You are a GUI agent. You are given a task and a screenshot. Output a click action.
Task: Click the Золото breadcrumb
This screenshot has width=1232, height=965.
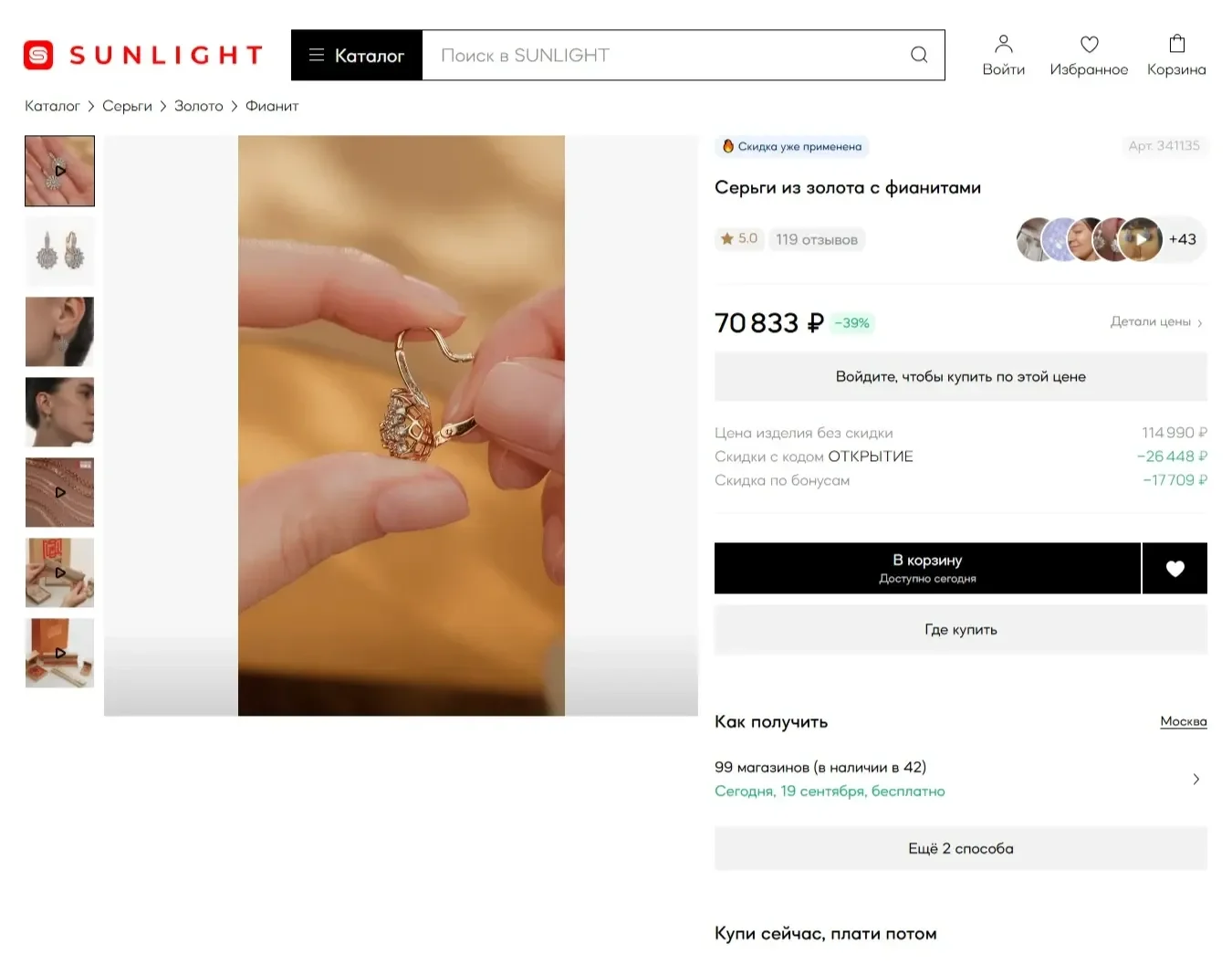pos(198,106)
